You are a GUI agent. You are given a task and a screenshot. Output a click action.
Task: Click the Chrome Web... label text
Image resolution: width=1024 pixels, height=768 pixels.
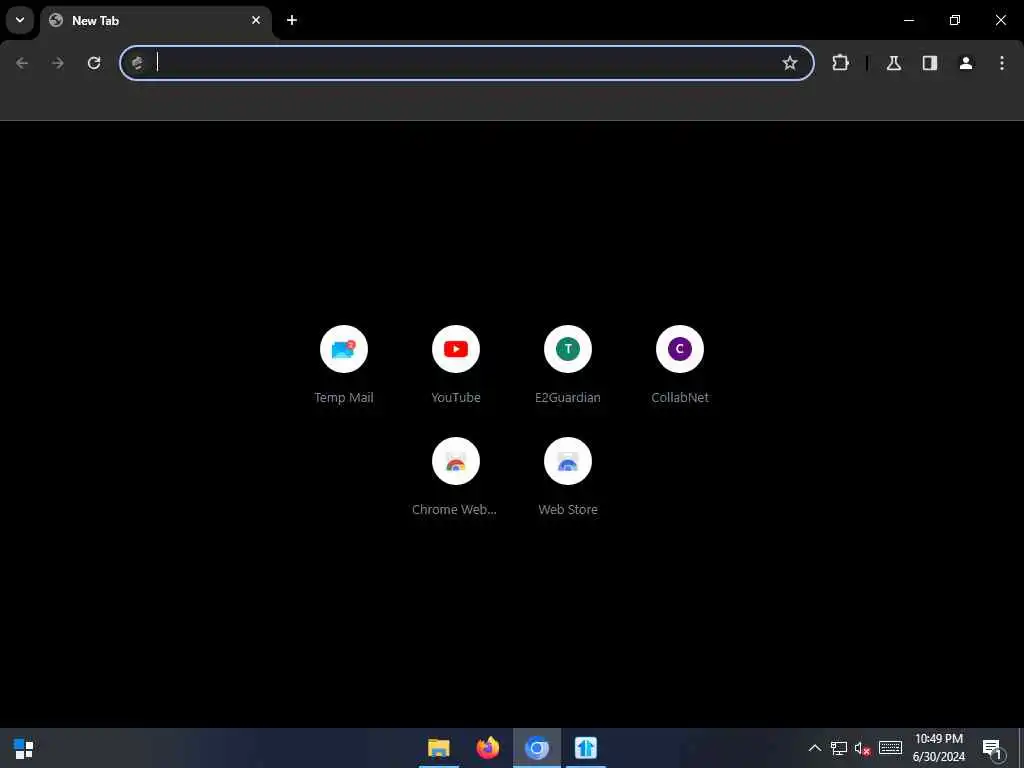pyautogui.click(x=455, y=509)
